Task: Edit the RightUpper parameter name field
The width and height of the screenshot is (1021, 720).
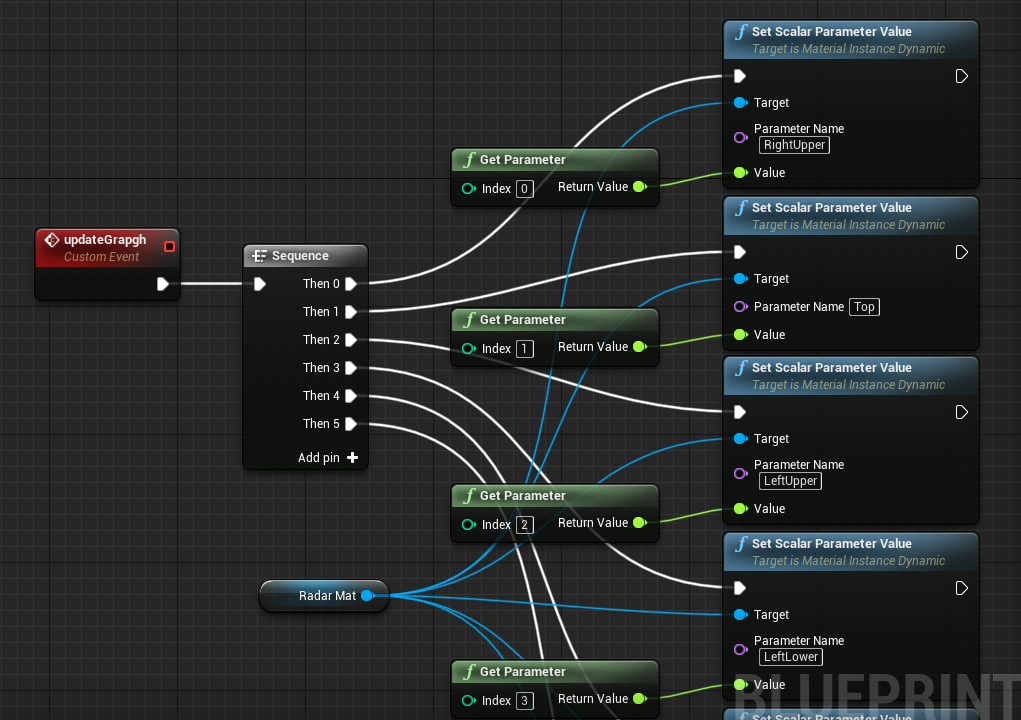Action: pos(794,145)
